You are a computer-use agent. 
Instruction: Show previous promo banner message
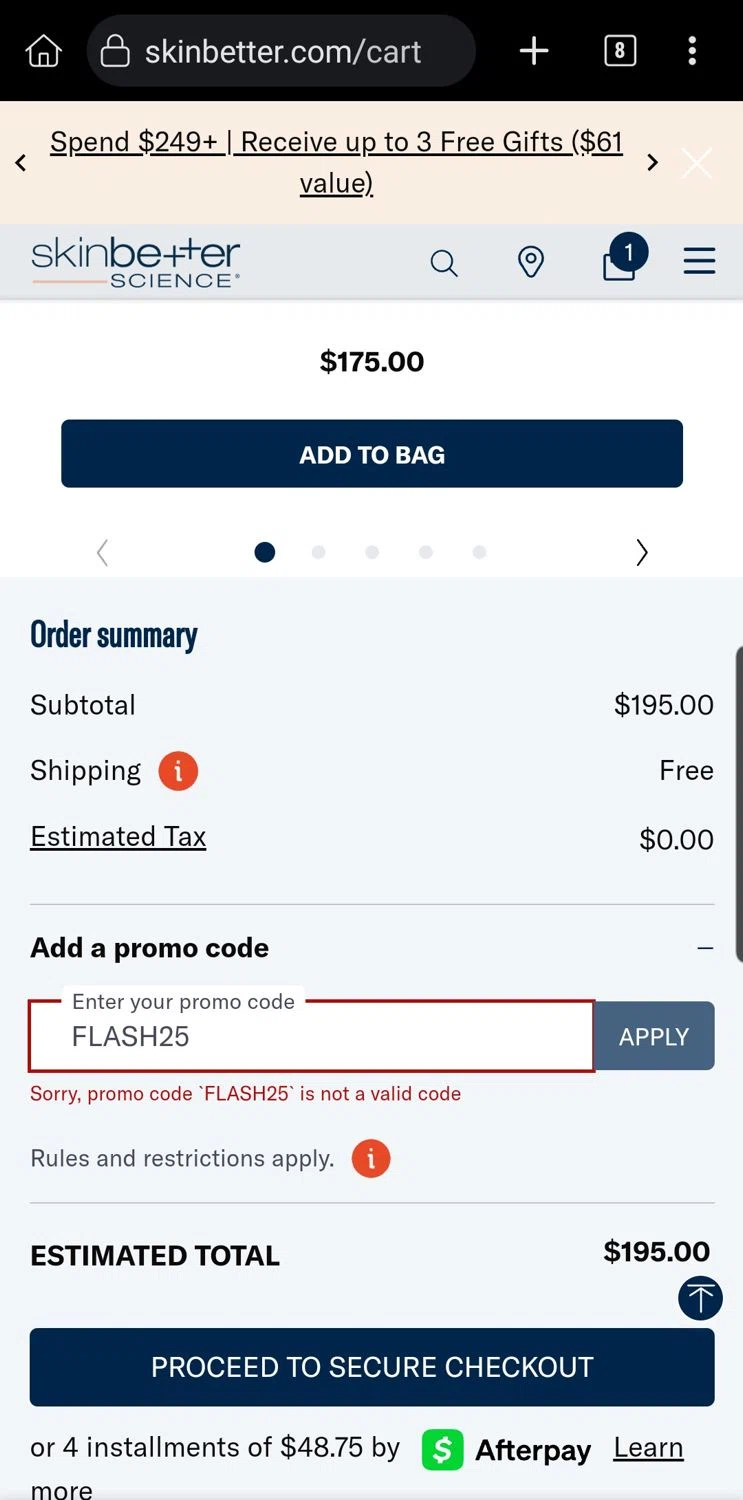click(x=21, y=163)
